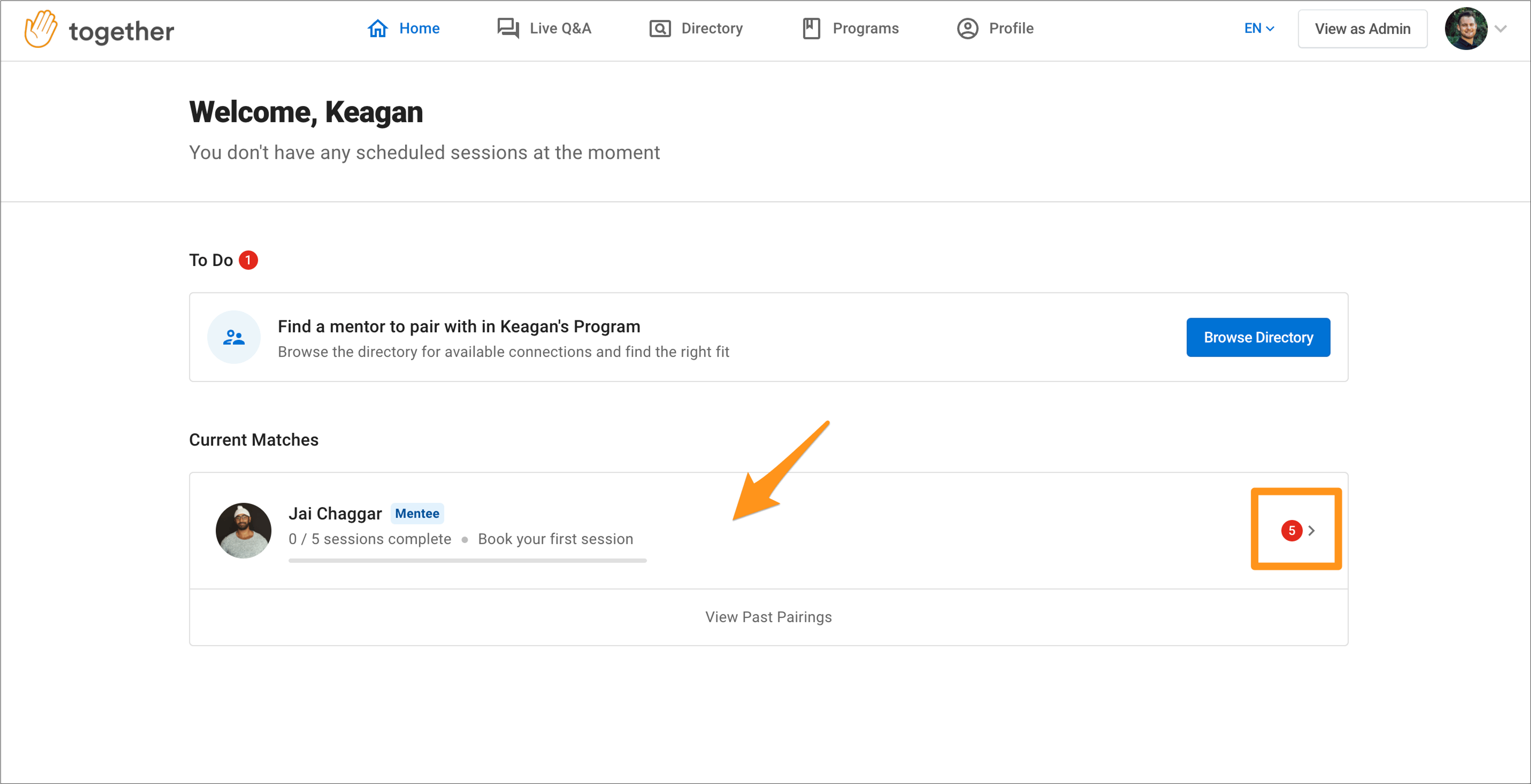Navigate to Programs
Screen dimensions: 1531x784
point(851,29)
